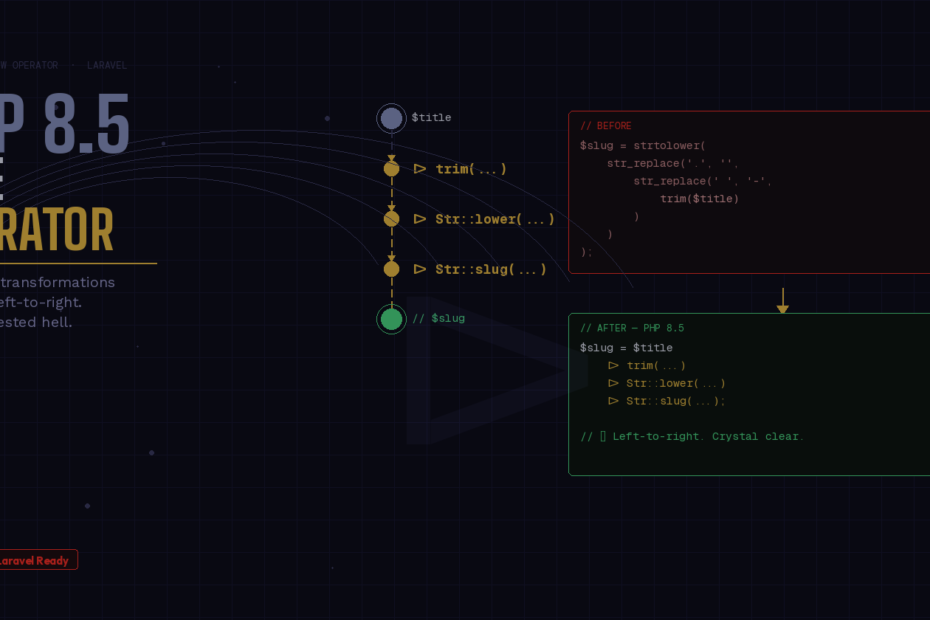Click the pipe triangle before trim(...) in AFTER box
Image resolution: width=930 pixels, height=620 pixels.
613,366
